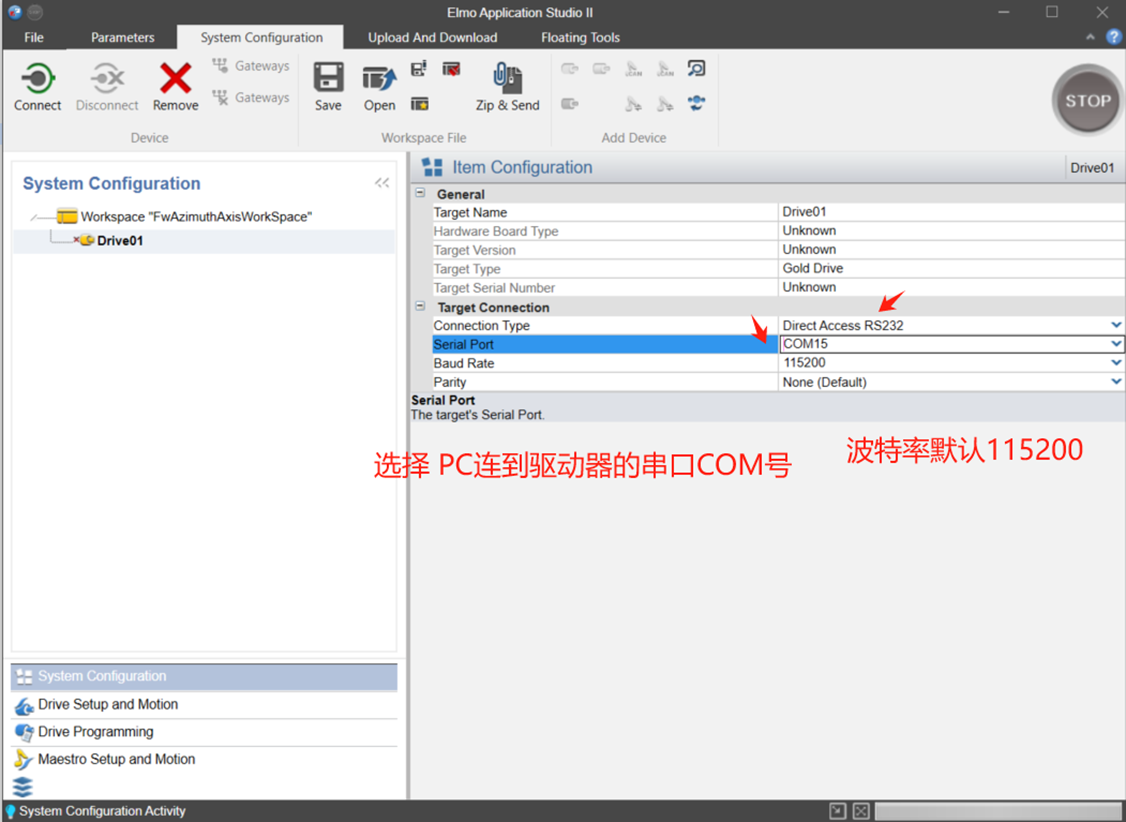Image resolution: width=1126 pixels, height=822 pixels.
Task: Click the "Connection Type" property label
Action: (481, 325)
